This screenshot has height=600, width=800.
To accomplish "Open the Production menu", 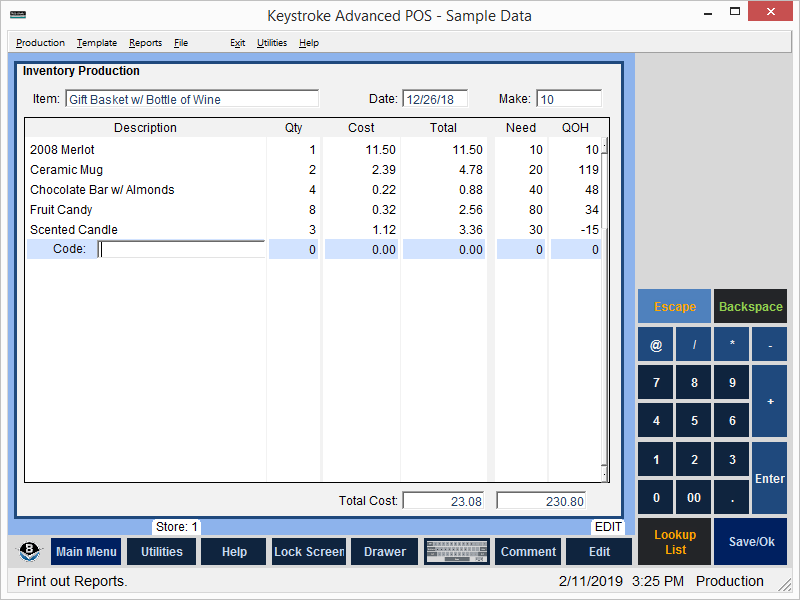I will pyautogui.click(x=40, y=43).
